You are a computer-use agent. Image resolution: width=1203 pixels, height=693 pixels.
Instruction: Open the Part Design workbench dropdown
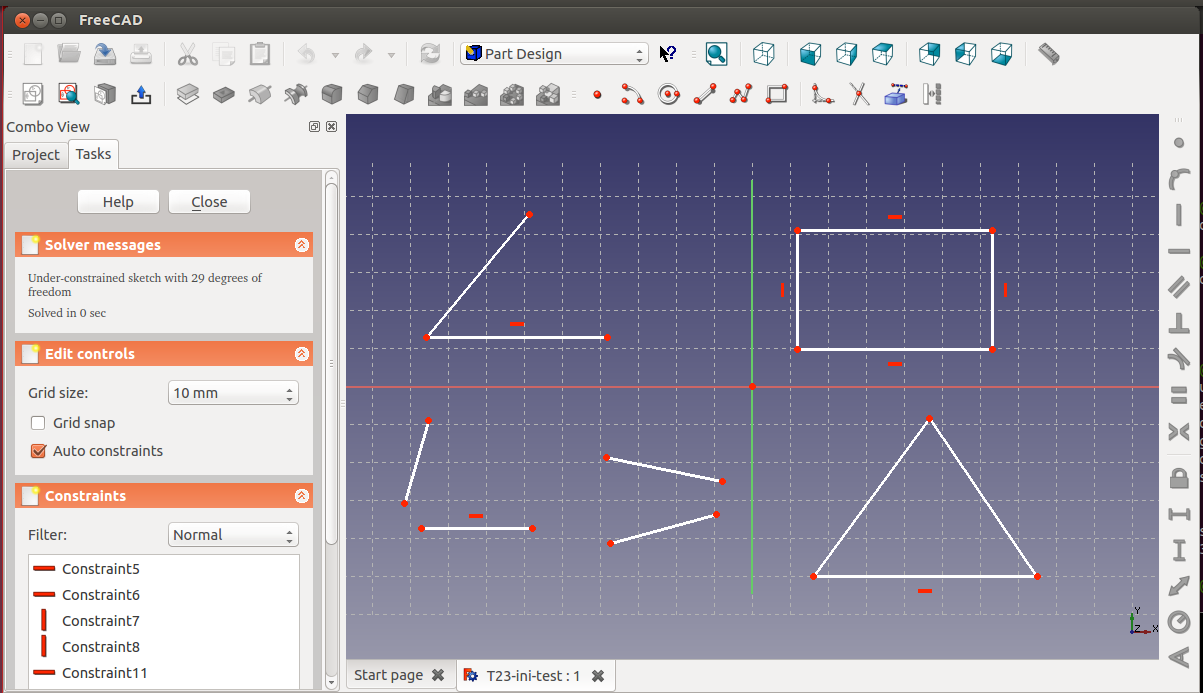pyautogui.click(x=555, y=54)
